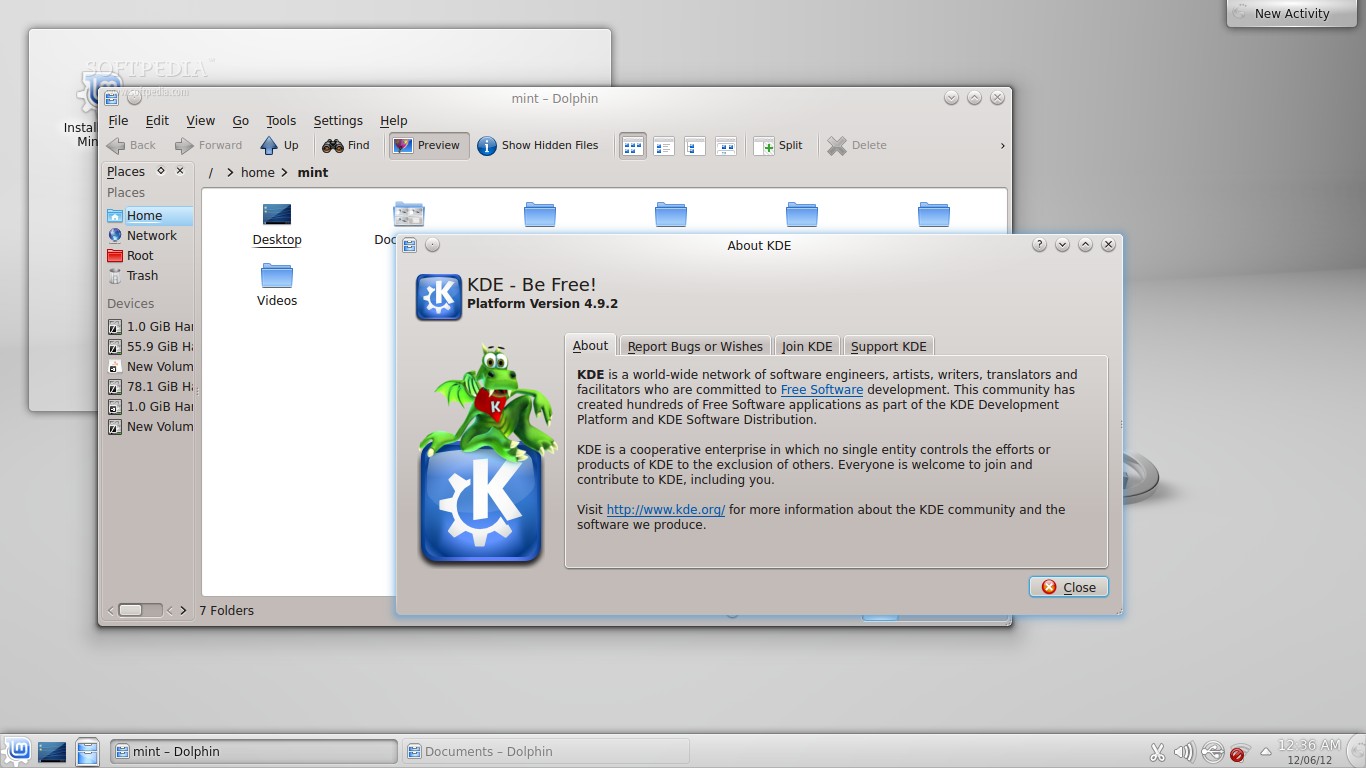Image resolution: width=1366 pixels, height=768 pixels.
Task: Expand arrow before 'mint' in breadcrumb
Action: (x=285, y=172)
